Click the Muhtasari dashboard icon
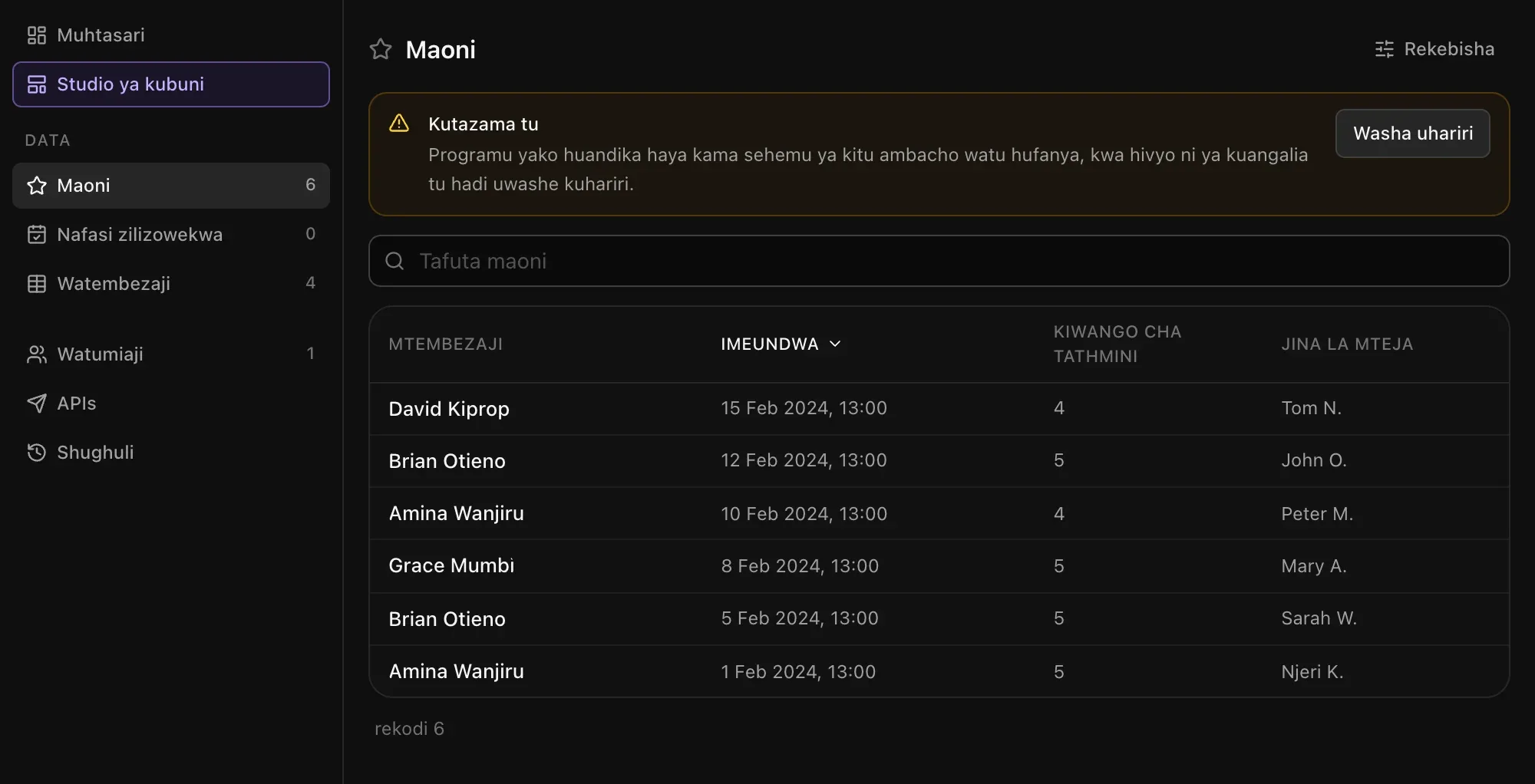 (x=36, y=35)
